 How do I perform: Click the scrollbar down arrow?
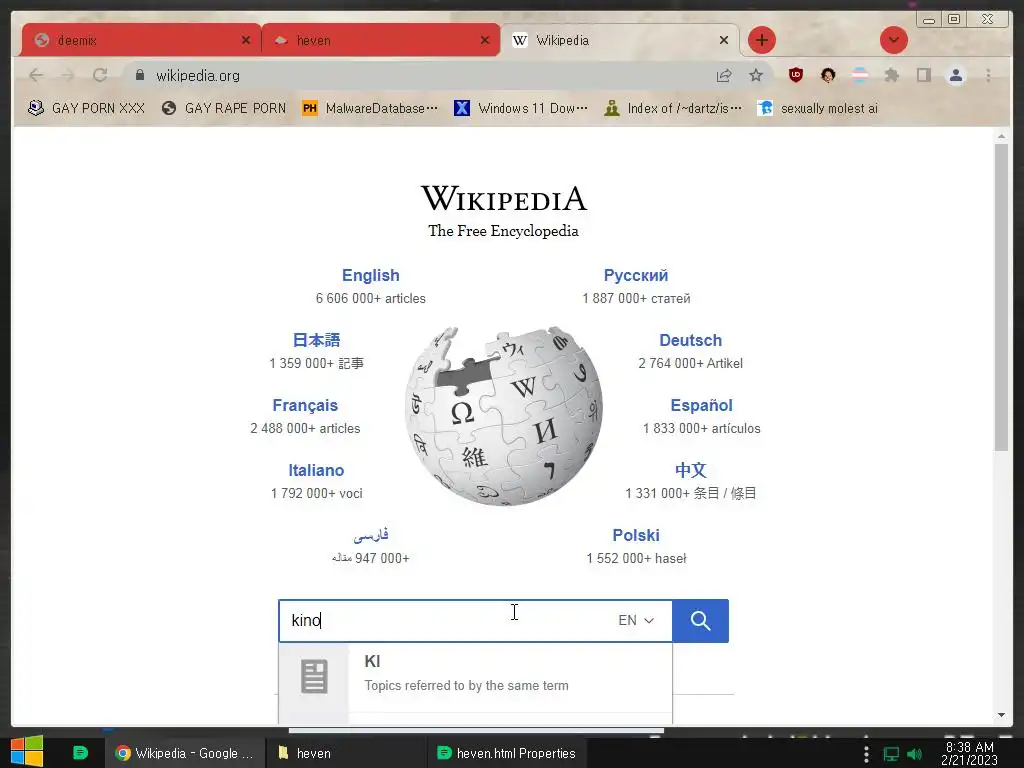[x=1001, y=715]
